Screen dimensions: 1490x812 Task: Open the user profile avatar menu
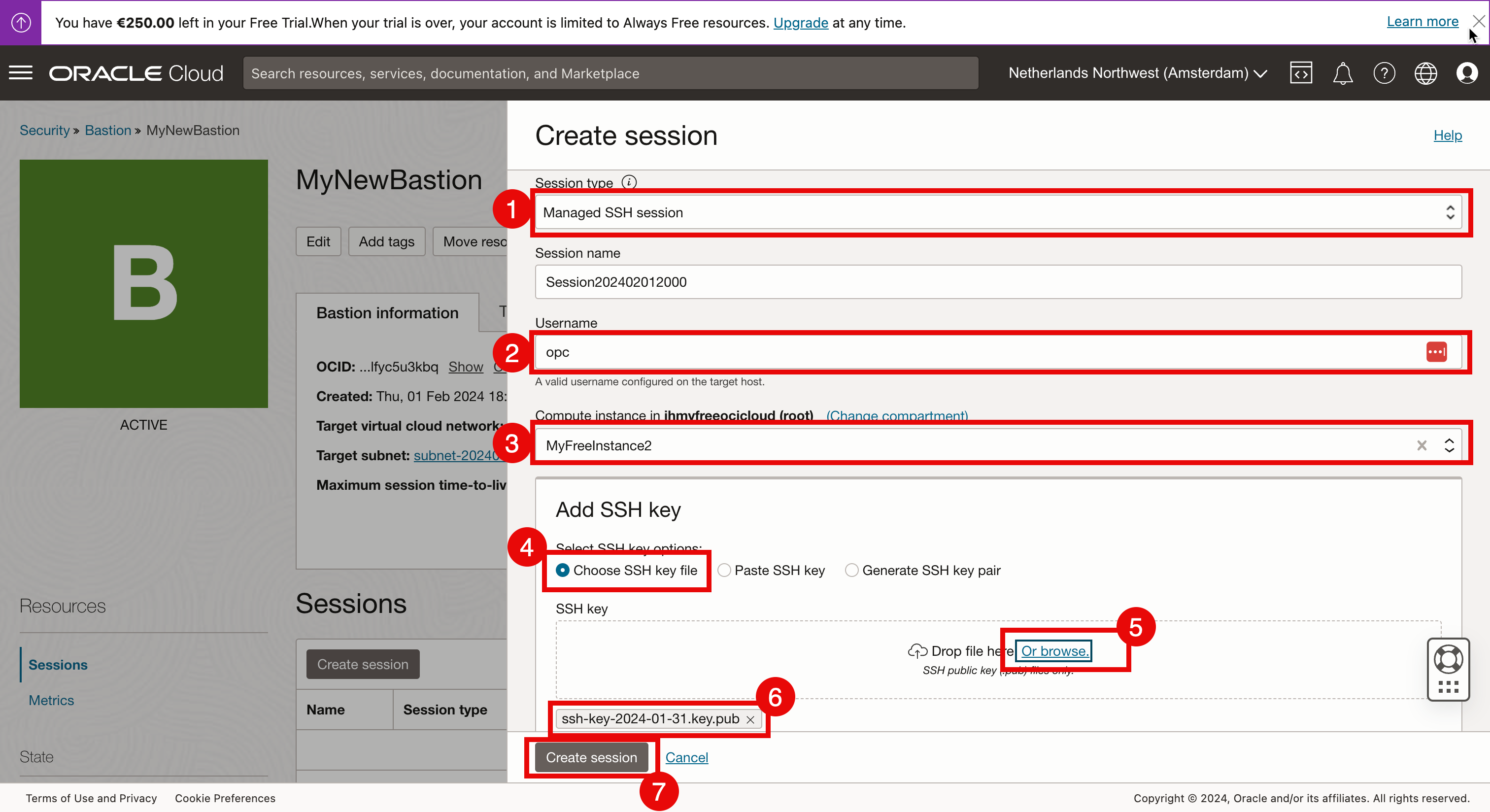1467,73
